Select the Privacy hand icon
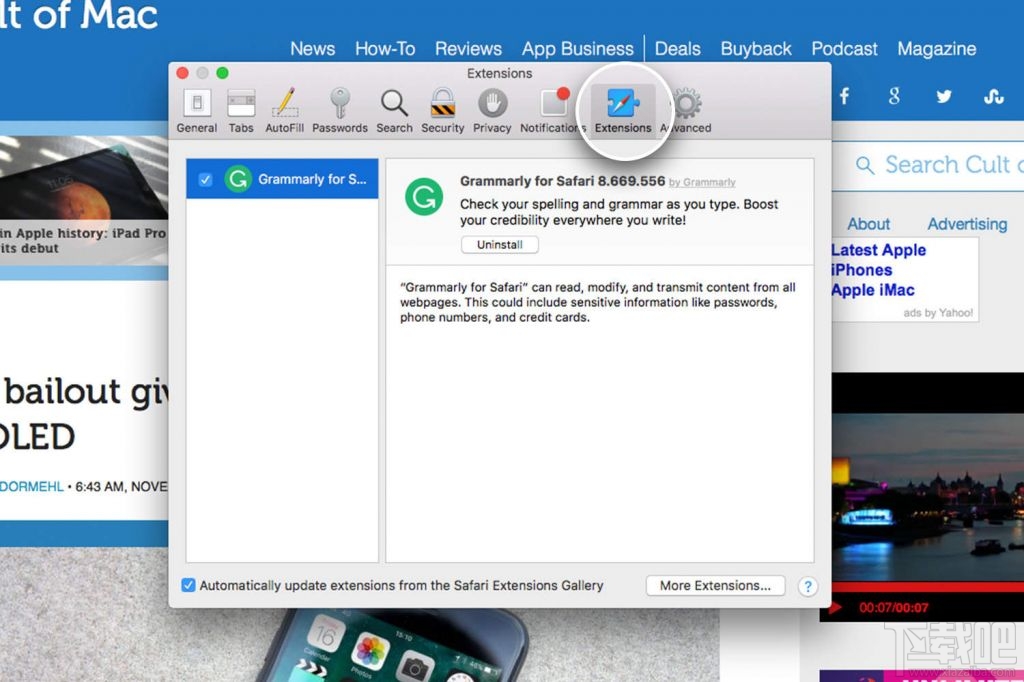The height and width of the screenshot is (682, 1024). (492, 110)
